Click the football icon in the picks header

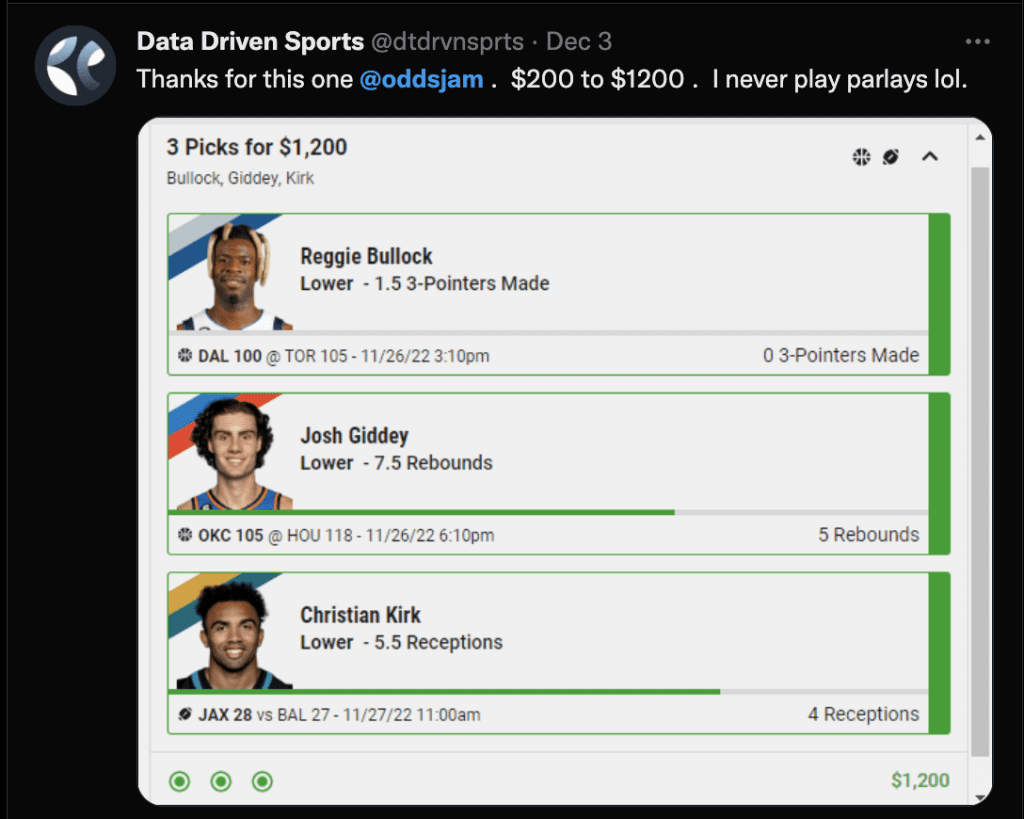891,157
